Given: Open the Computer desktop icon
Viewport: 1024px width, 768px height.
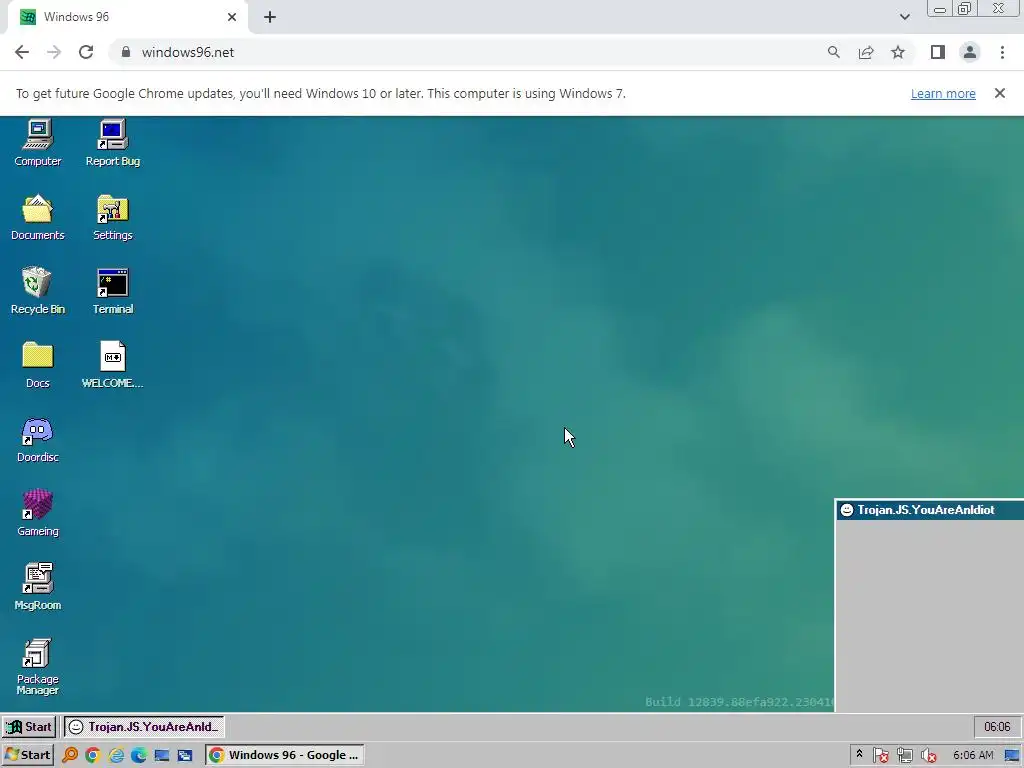Looking at the screenshot, I should tap(37, 143).
